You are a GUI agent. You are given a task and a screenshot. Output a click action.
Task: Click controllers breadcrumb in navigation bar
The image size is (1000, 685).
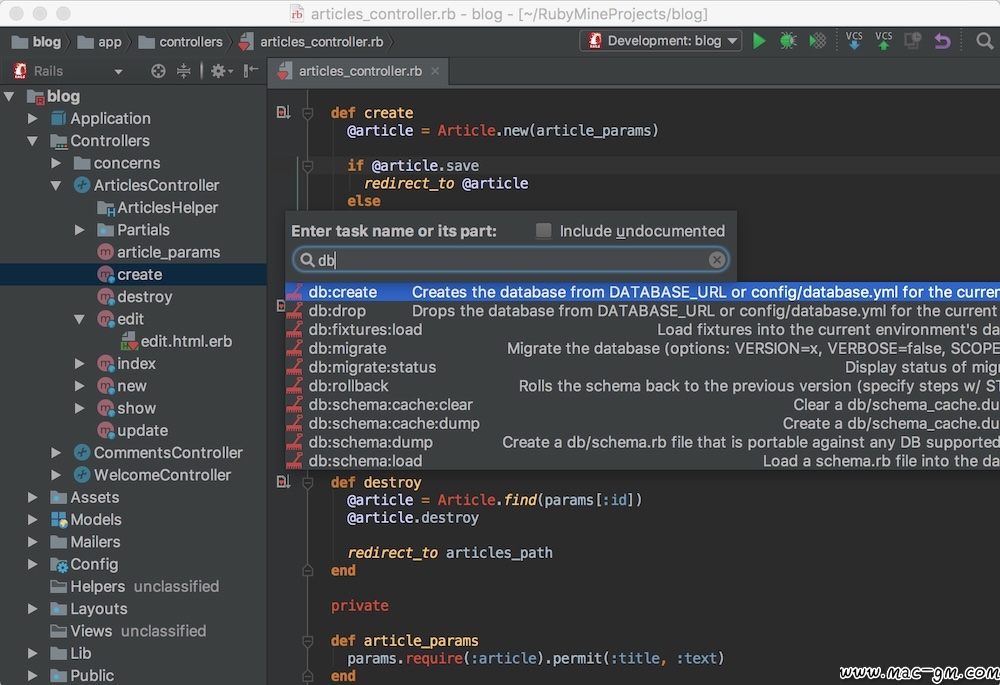tap(180, 42)
